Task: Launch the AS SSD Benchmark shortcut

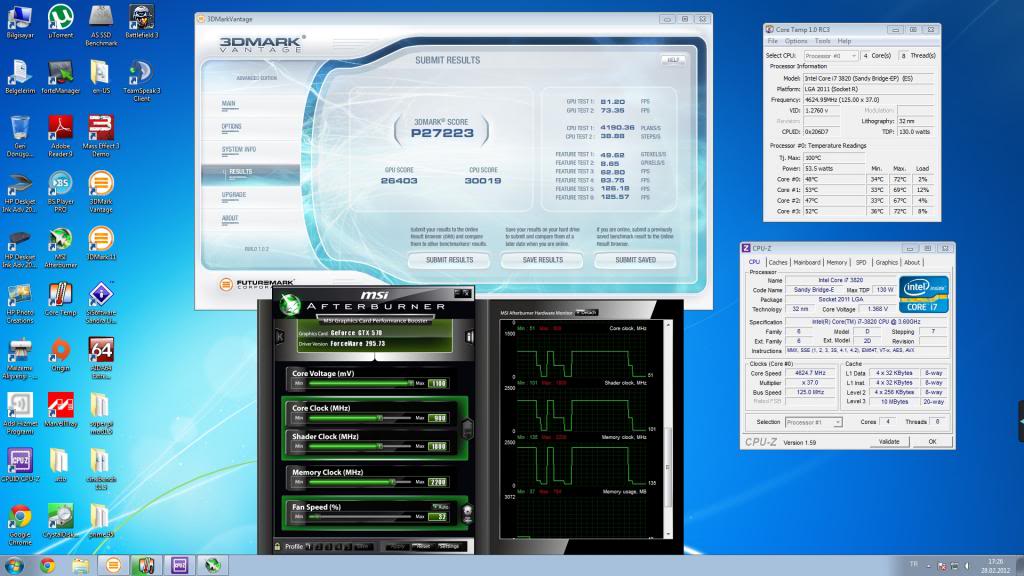Action: tap(101, 25)
